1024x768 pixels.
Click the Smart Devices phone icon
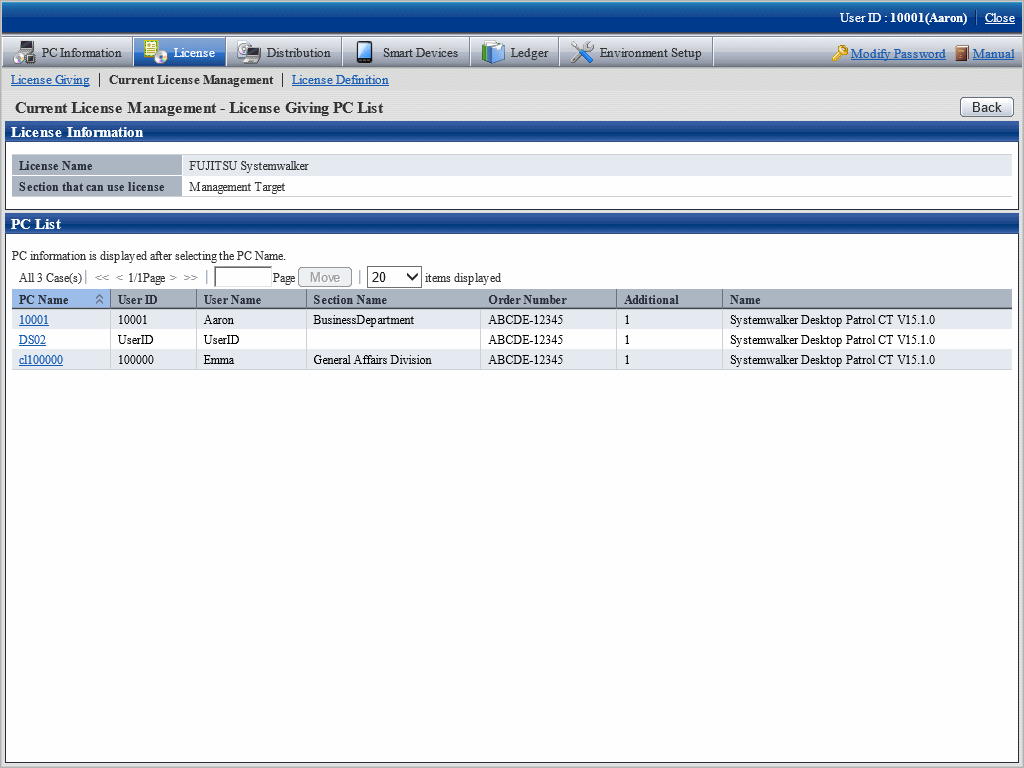364,52
